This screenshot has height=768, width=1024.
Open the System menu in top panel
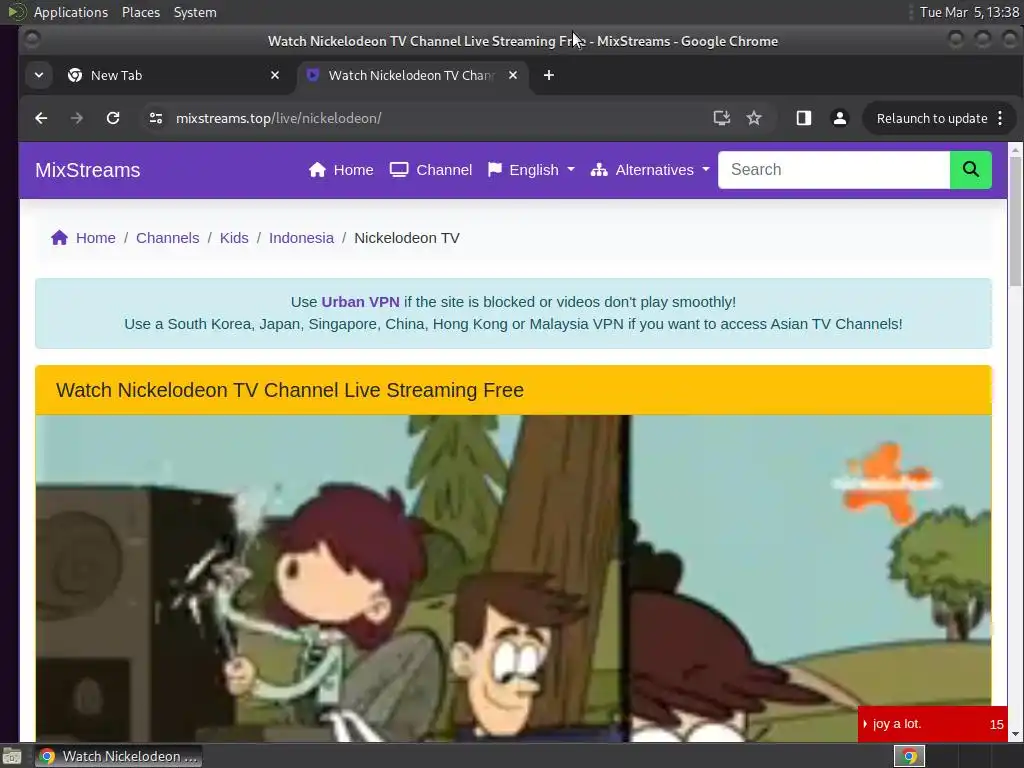[195, 12]
